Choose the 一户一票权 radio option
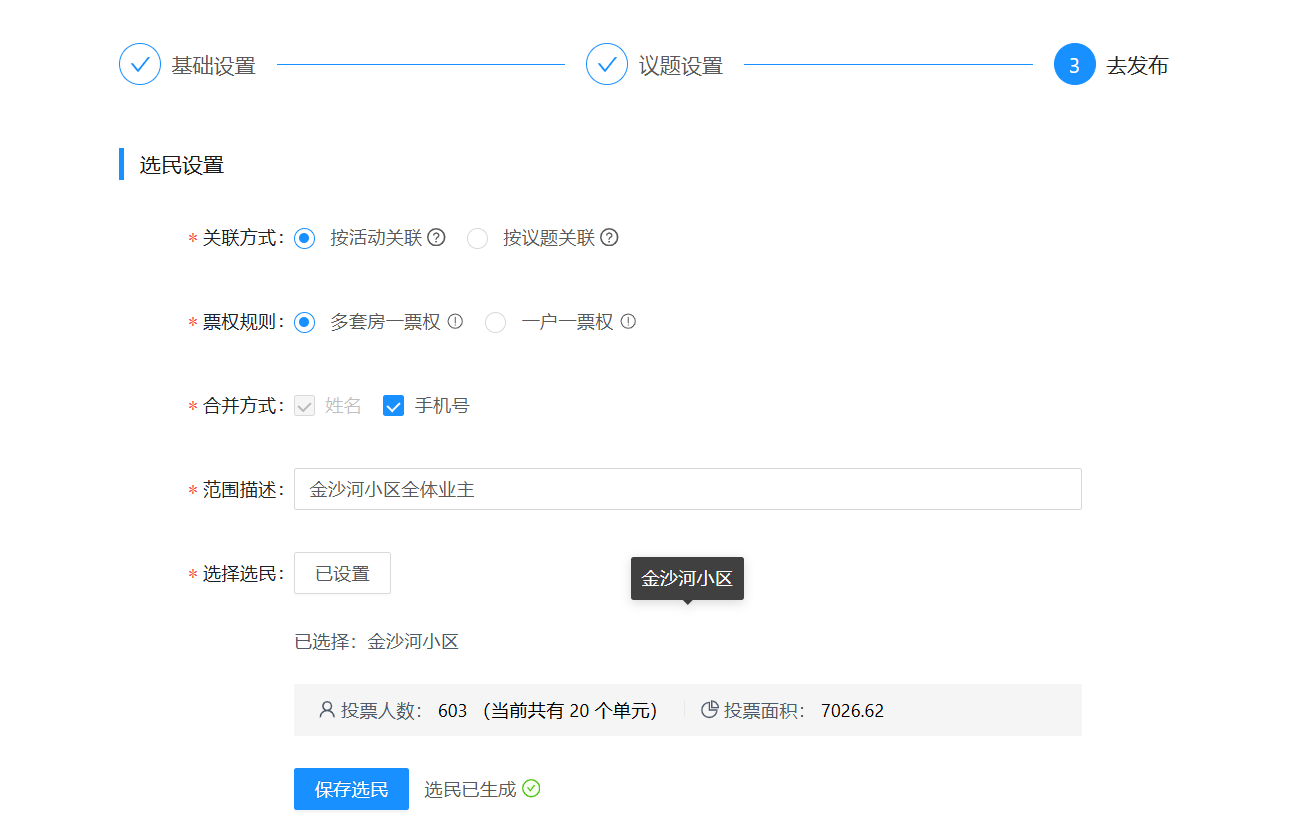The height and width of the screenshot is (830, 1302). point(495,322)
